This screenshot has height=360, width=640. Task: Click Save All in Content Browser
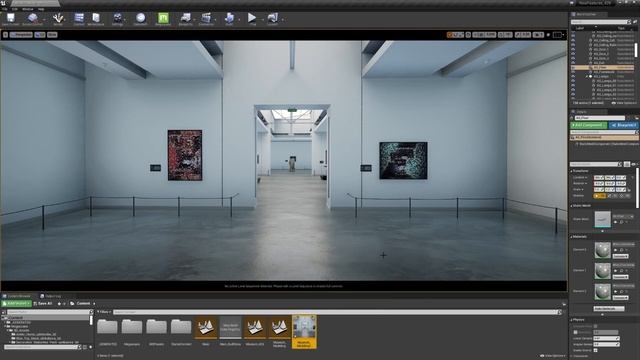43,304
